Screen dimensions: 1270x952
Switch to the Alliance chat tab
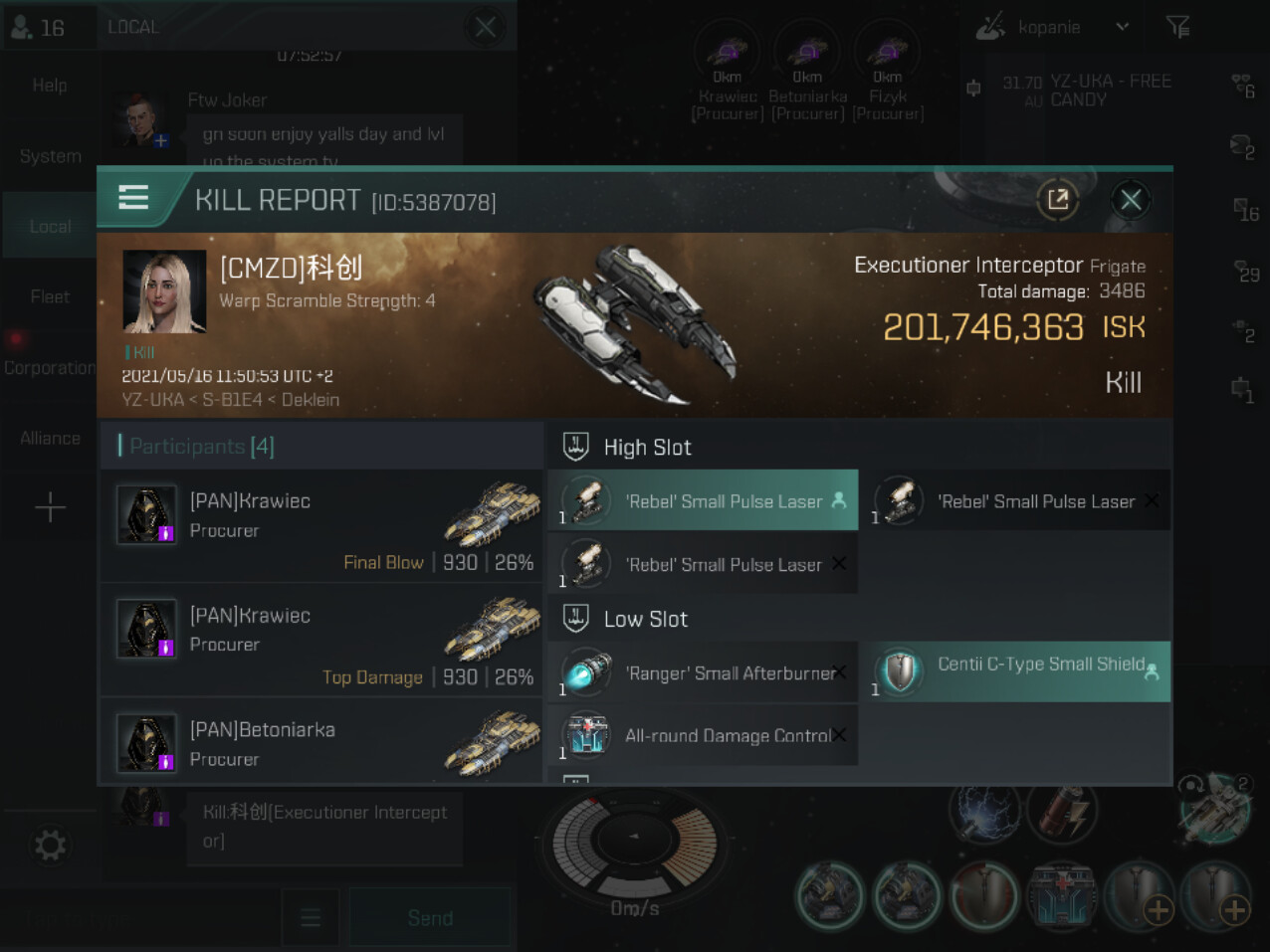click(x=50, y=438)
